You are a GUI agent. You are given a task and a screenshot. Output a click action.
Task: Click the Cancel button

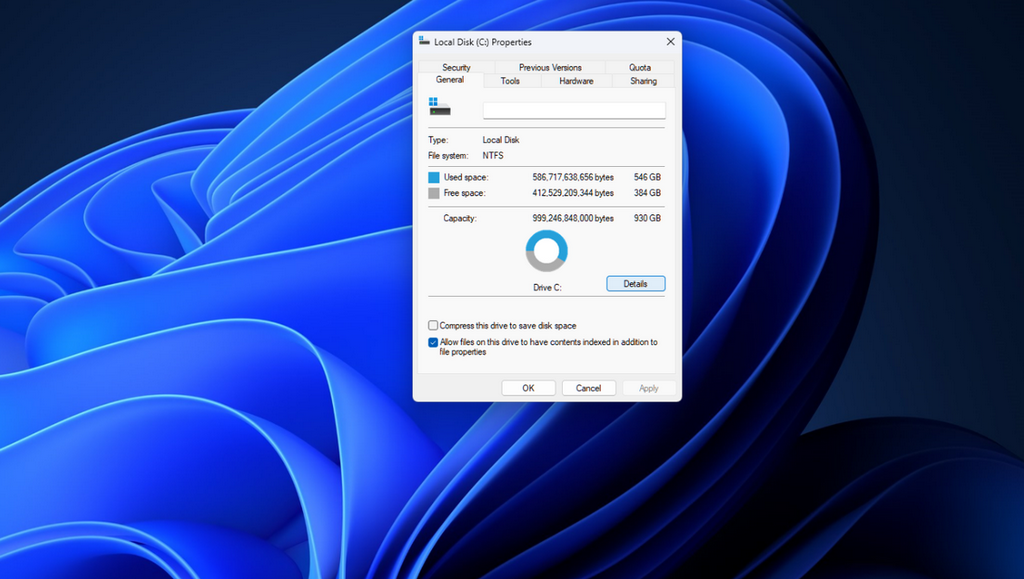588,388
